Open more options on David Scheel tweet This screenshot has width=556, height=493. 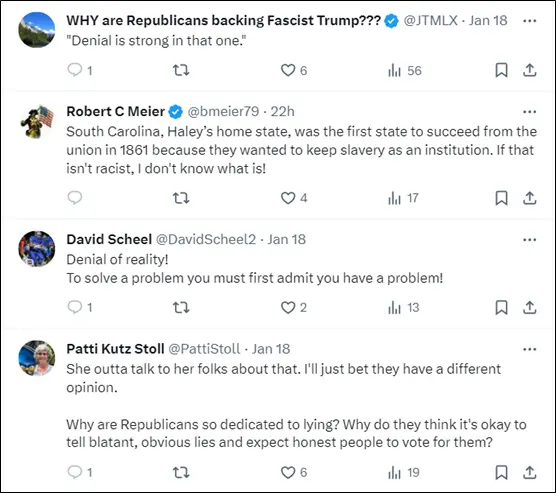pos(529,240)
